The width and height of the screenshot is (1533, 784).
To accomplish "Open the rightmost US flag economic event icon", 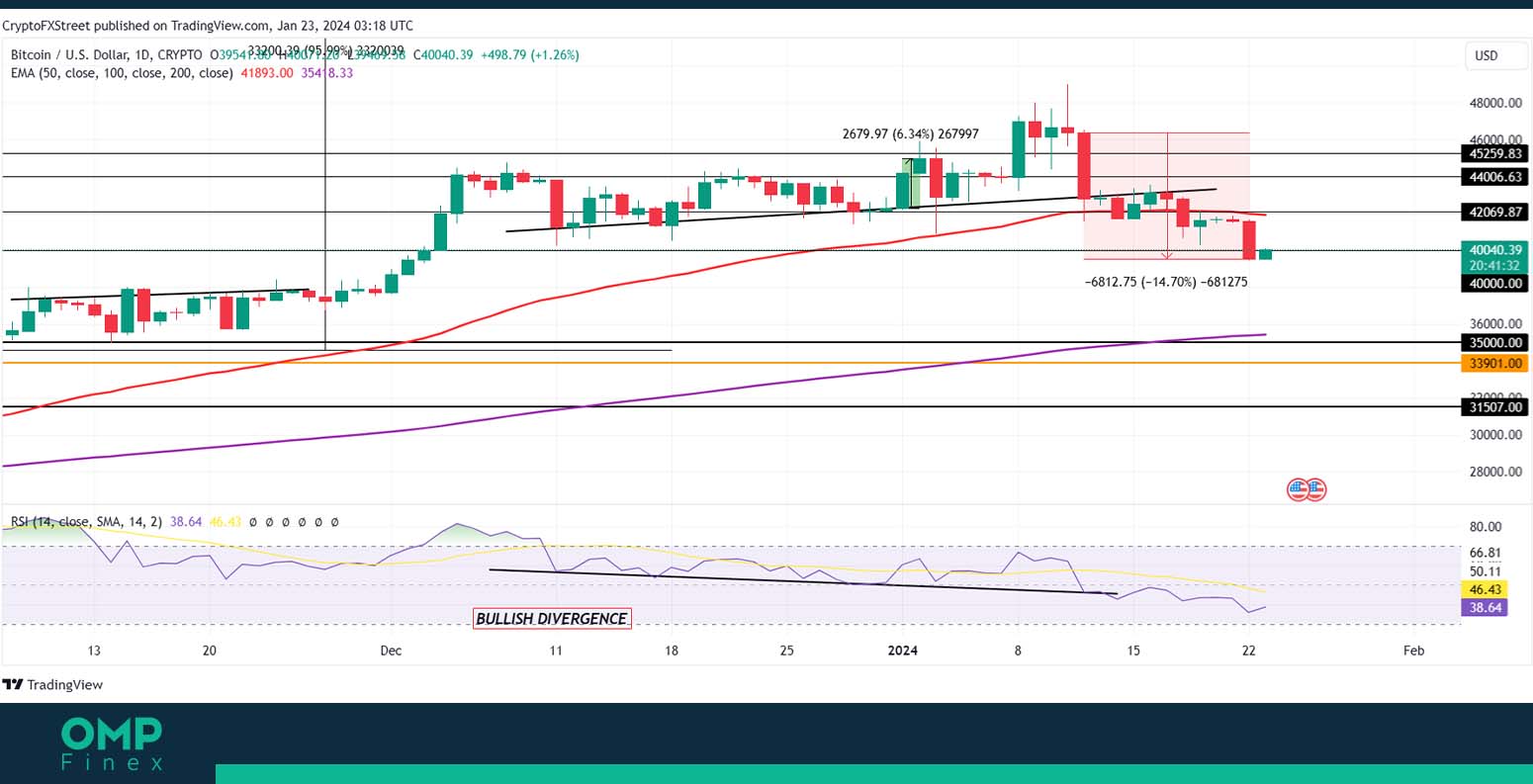I will 1315,489.
